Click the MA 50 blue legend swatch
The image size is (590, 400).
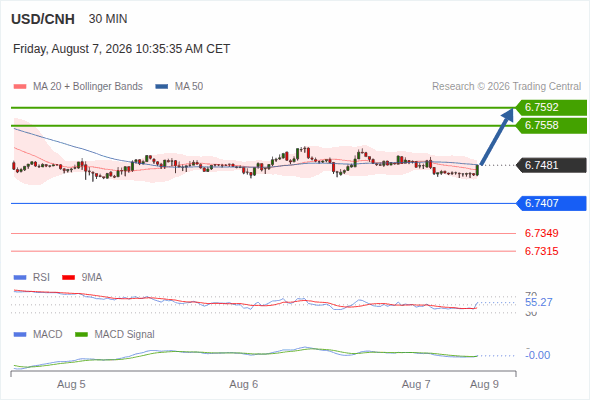coord(162,87)
